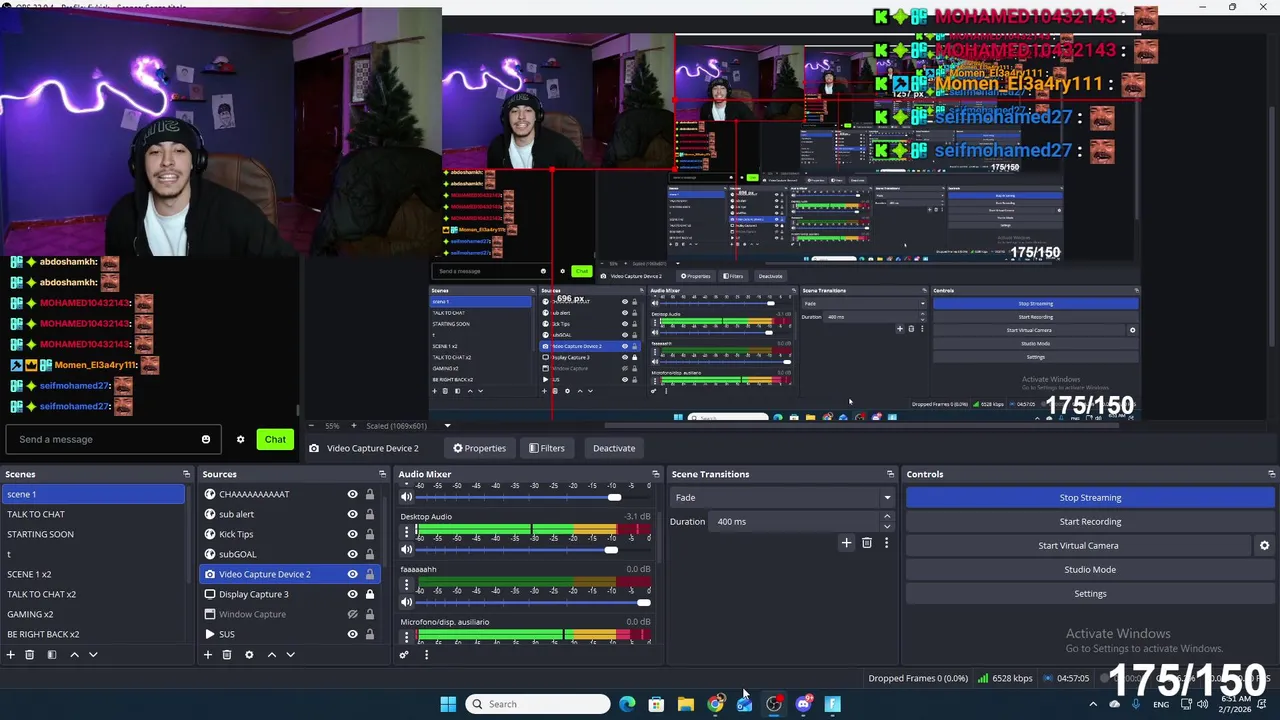
Task: Add a new source with the plus icon
Action: [x=207, y=654]
